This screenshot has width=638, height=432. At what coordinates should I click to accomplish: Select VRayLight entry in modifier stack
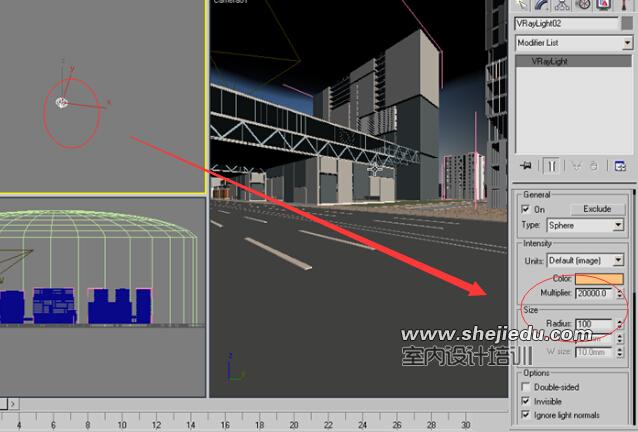coord(574,61)
